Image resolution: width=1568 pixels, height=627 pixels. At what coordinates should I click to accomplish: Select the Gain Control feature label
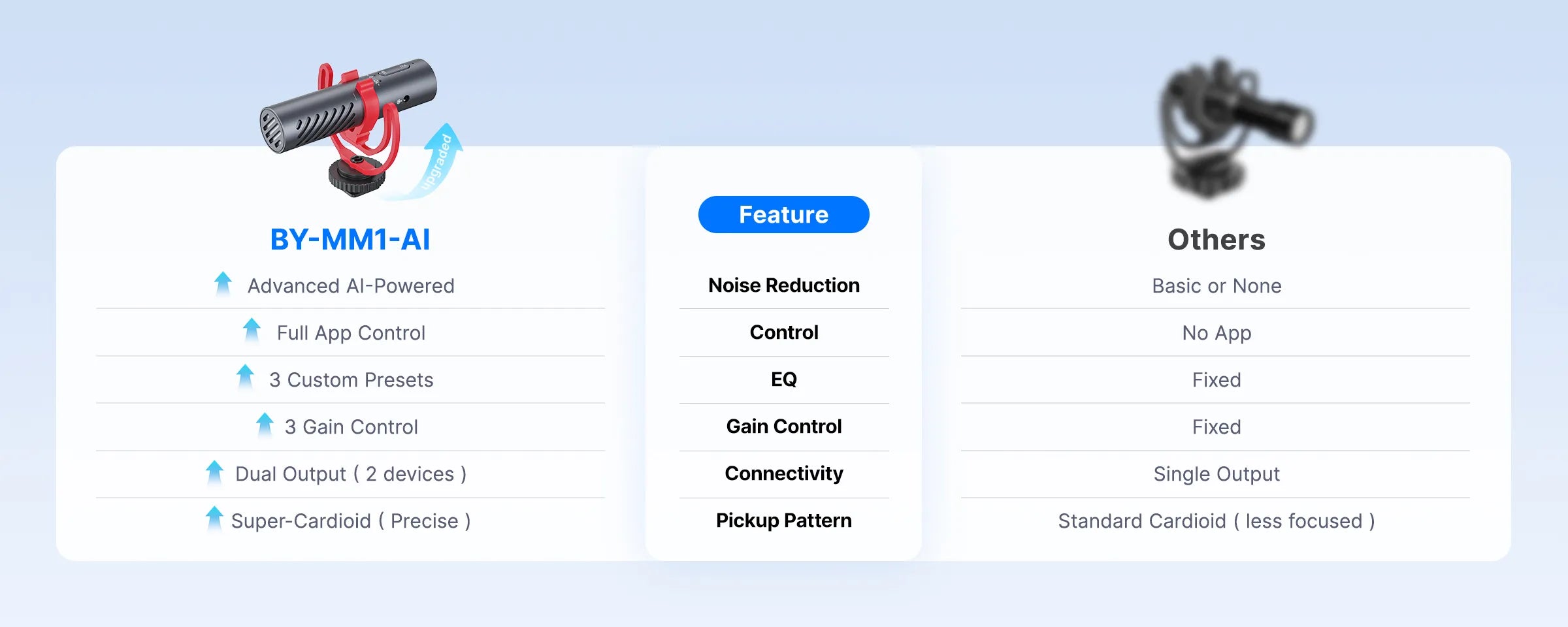pyautogui.click(x=783, y=426)
